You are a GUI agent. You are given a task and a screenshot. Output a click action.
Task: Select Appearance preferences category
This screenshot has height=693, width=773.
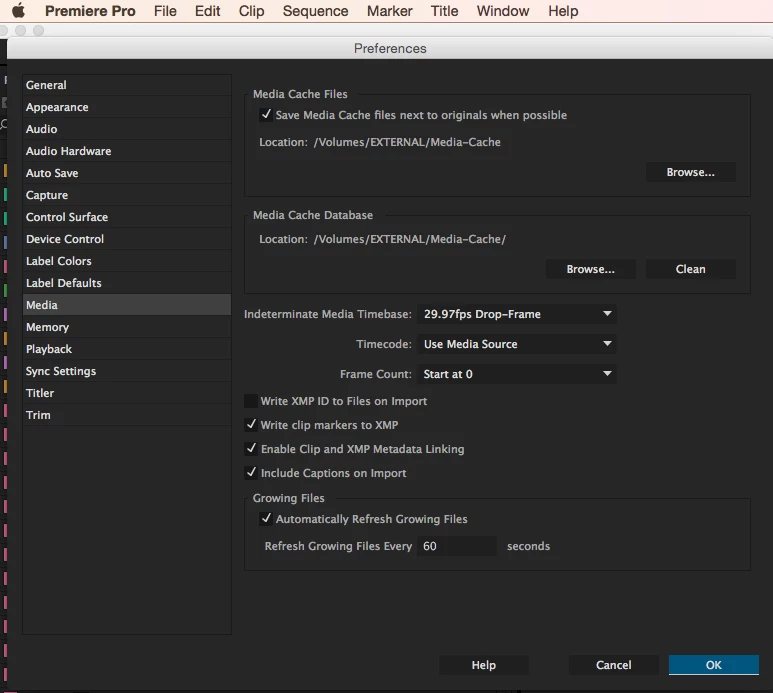pos(127,107)
